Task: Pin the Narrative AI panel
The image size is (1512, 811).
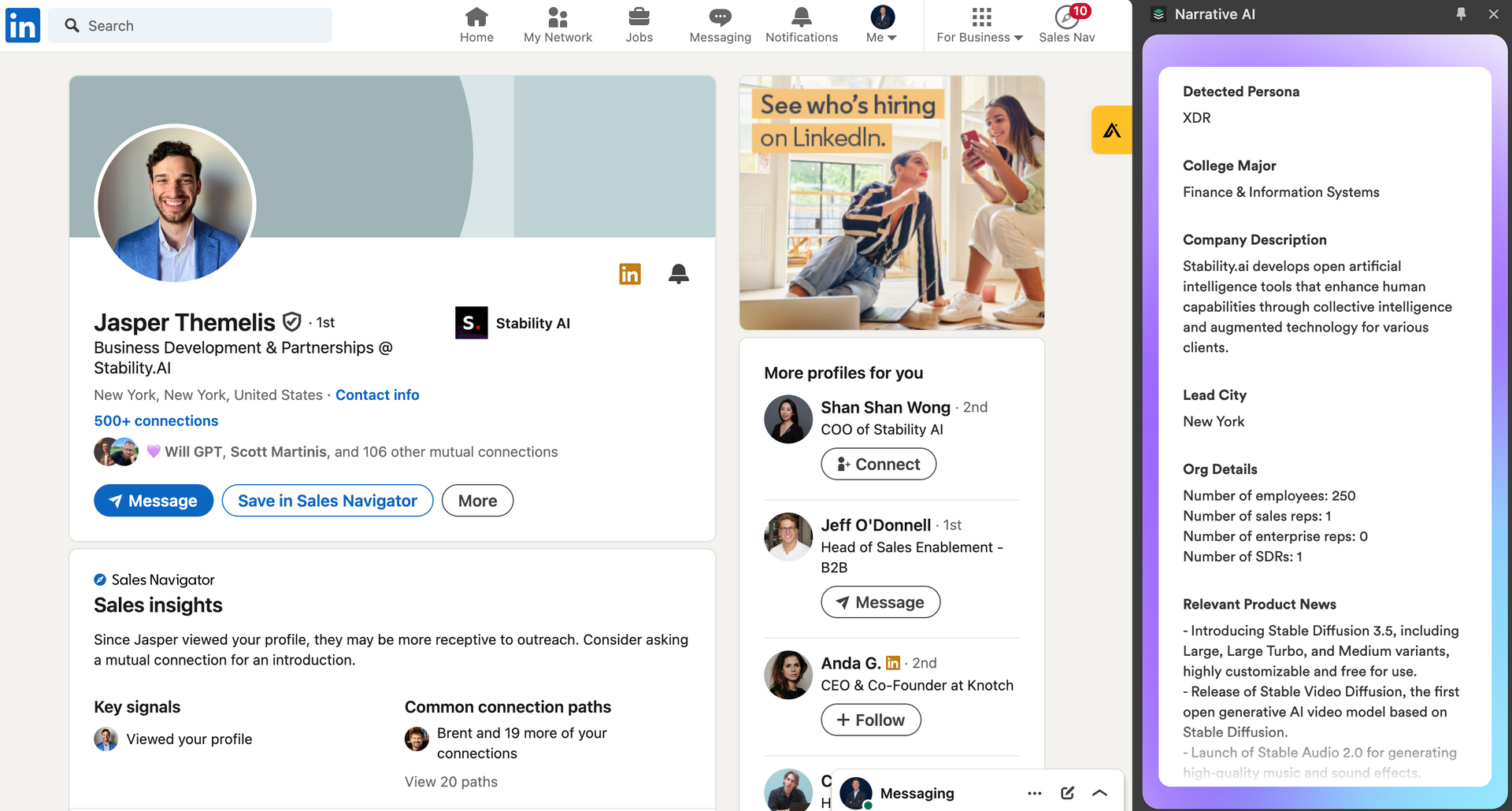Action: (x=1461, y=14)
